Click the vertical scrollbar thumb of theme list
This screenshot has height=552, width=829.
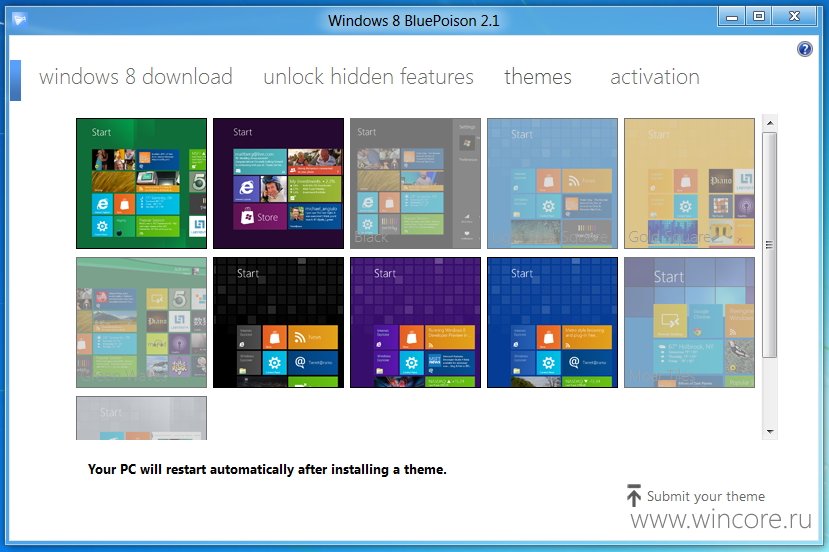click(770, 245)
